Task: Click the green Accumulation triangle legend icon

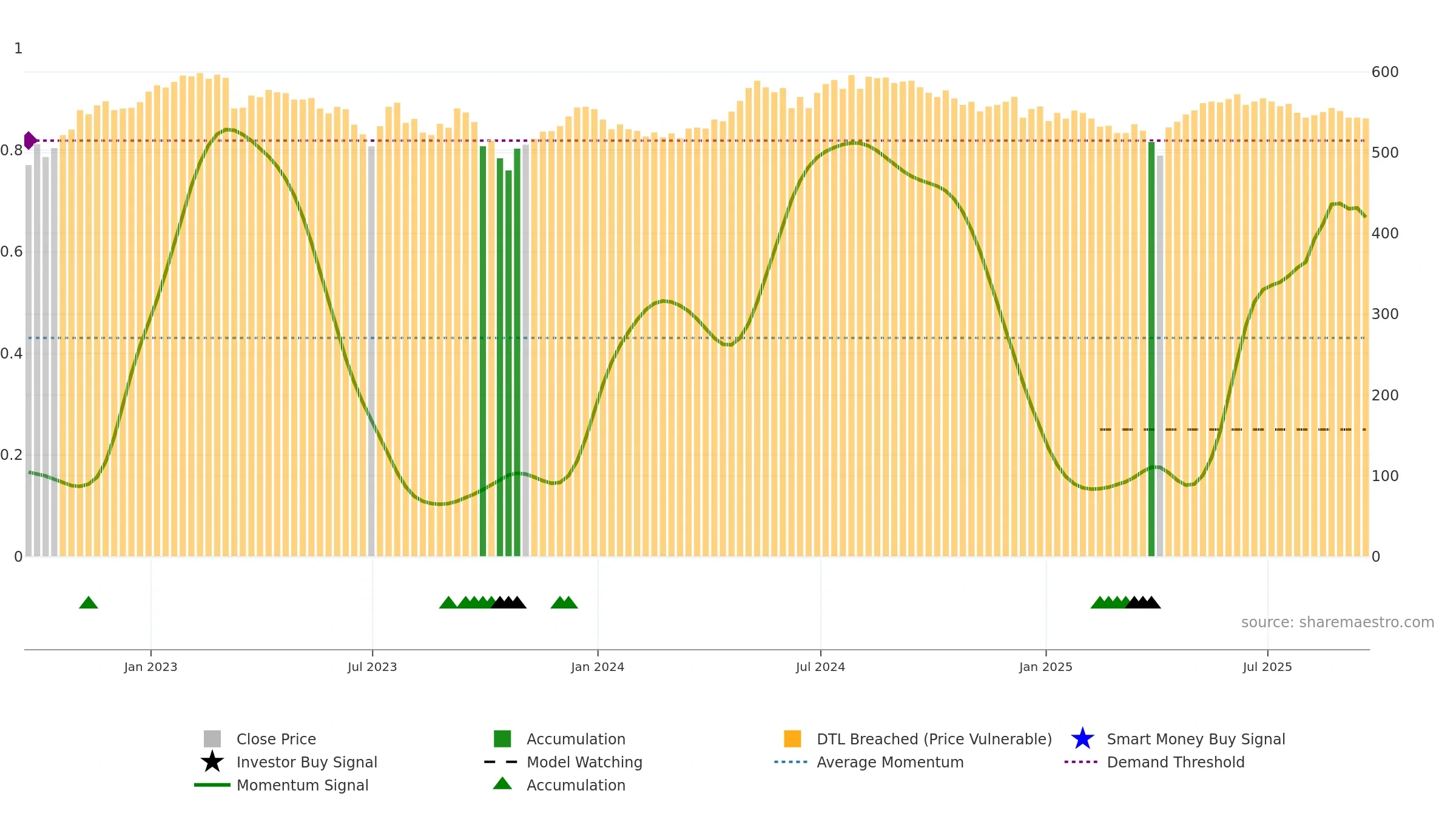Action: (x=502, y=783)
